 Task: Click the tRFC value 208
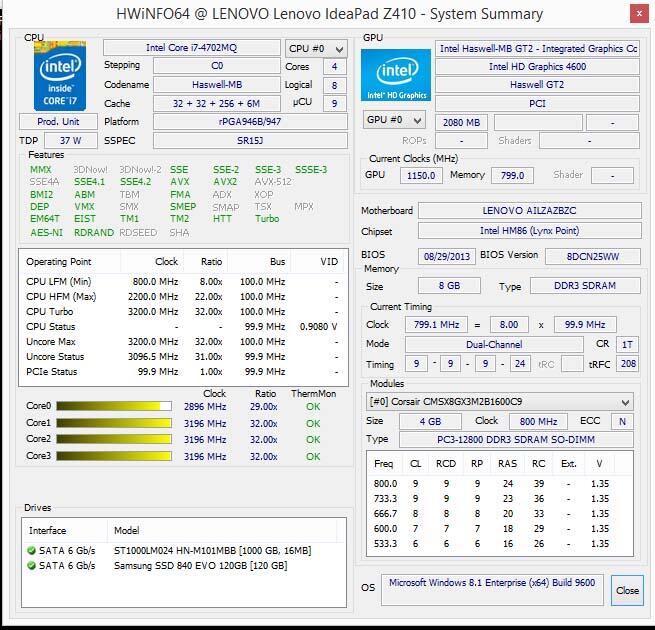[628, 364]
